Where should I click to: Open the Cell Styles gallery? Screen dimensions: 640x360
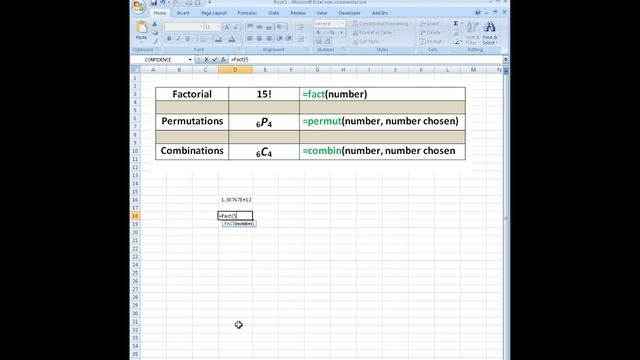coord(367,42)
